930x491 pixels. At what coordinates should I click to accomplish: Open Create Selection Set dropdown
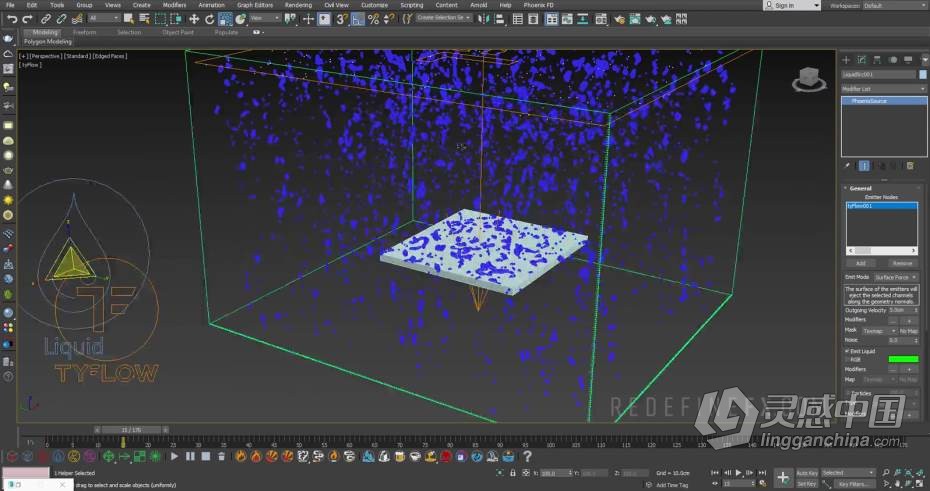coord(443,18)
